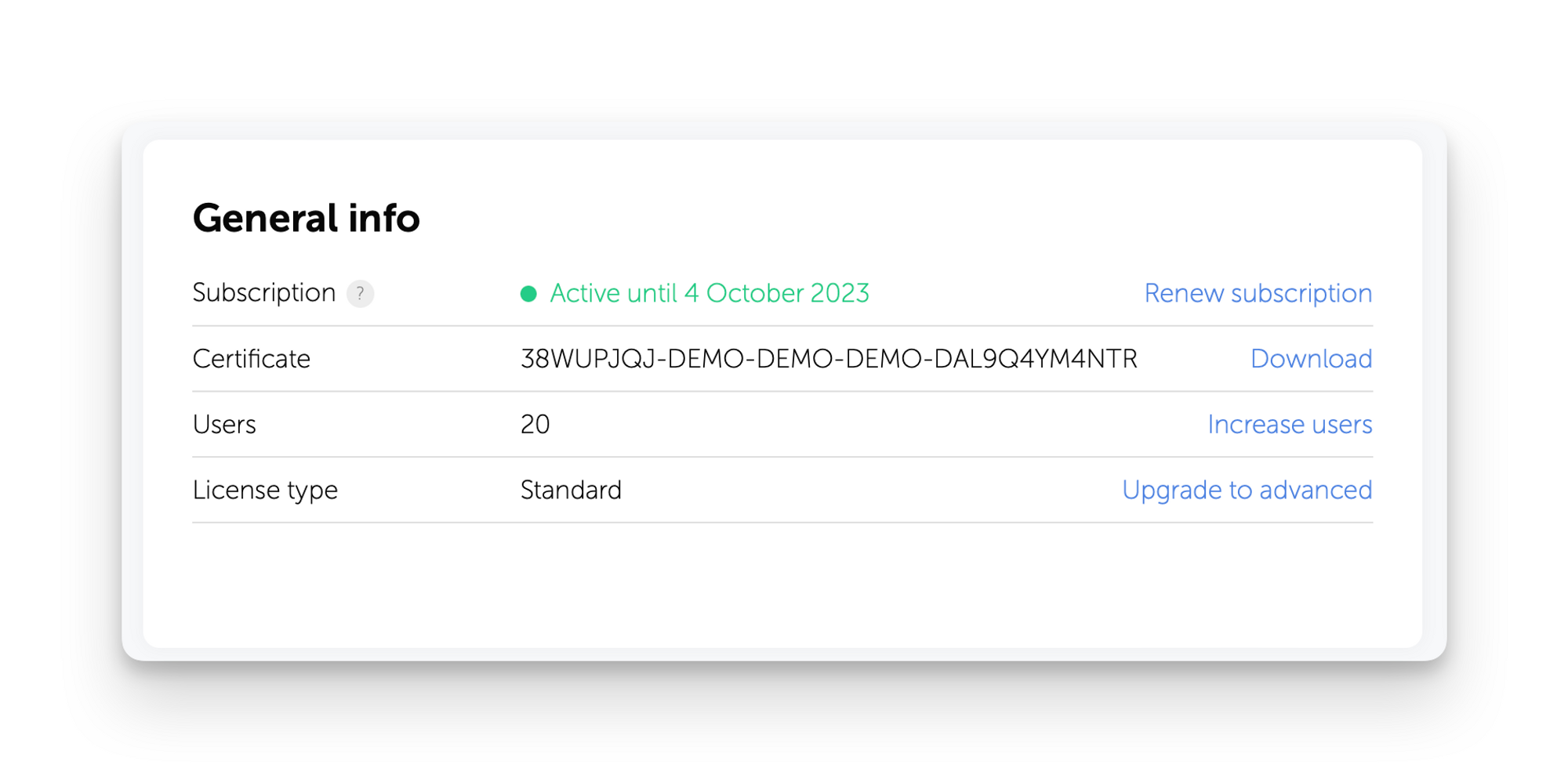Click the user count value 20
Screen dimensions: 1568x782
click(x=535, y=424)
